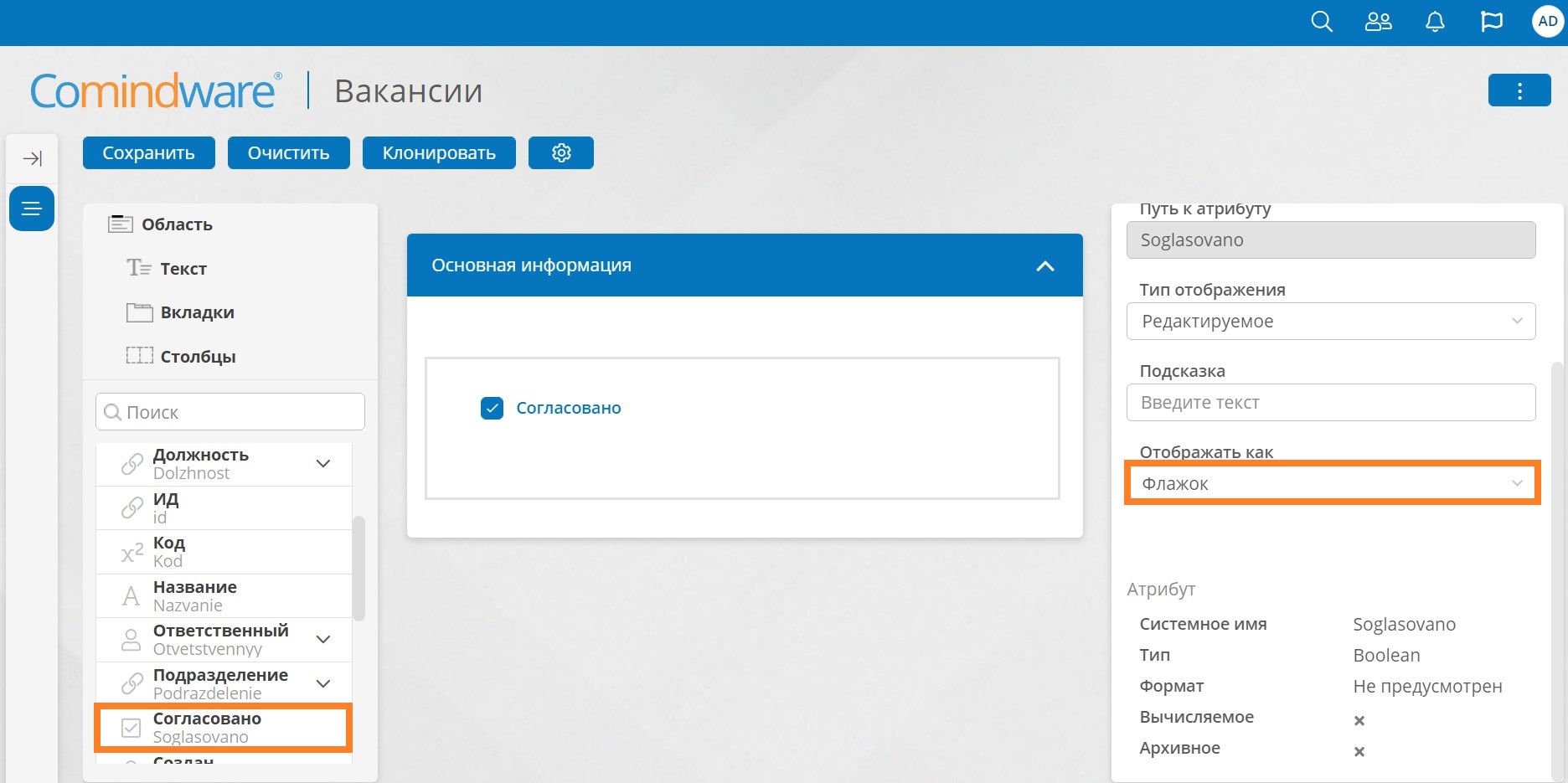Select the Столбцы element
The image size is (1568, 783).
click(x=199, y=357)
